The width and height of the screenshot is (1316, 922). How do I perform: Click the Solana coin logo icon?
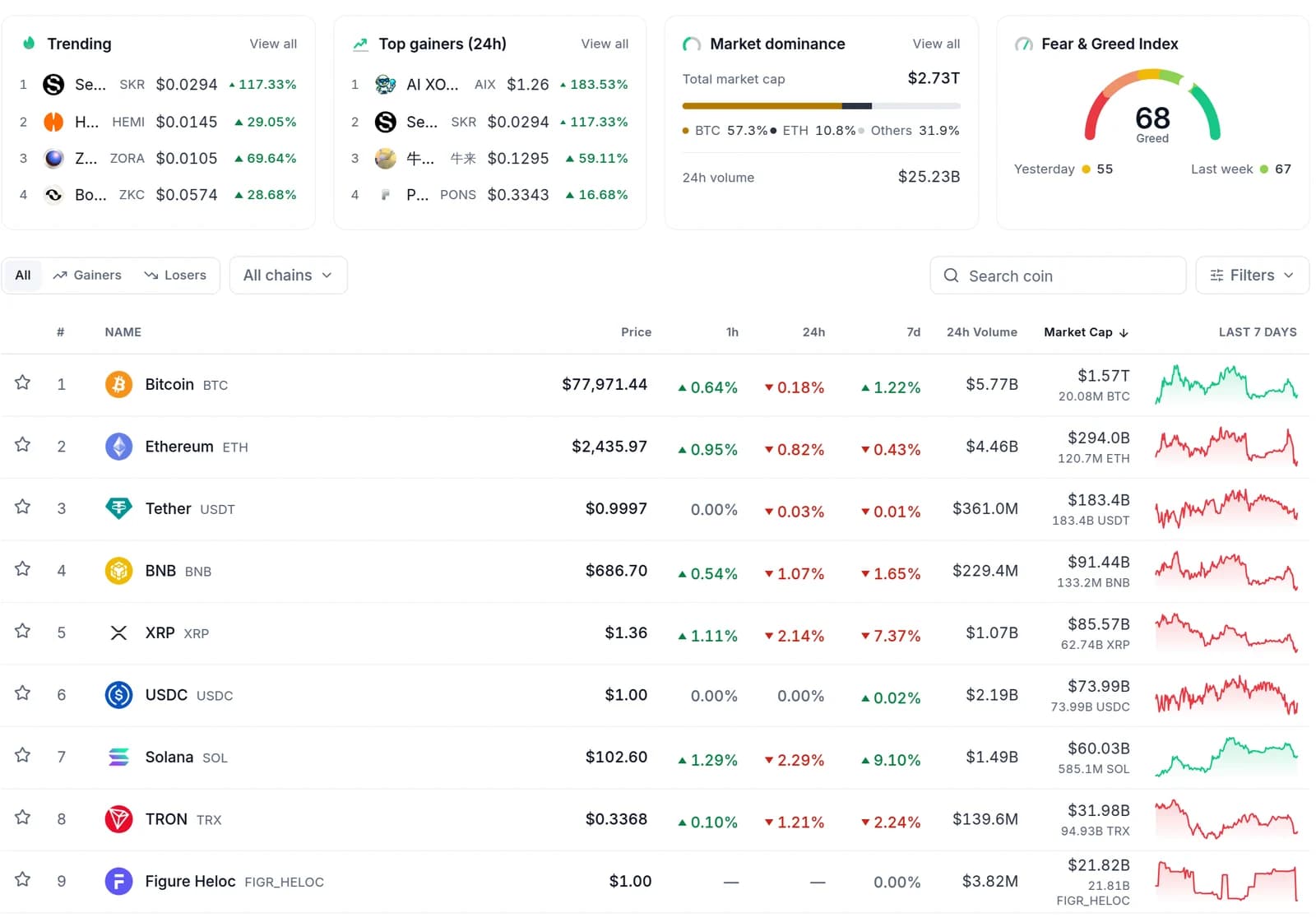click(118, 757)
